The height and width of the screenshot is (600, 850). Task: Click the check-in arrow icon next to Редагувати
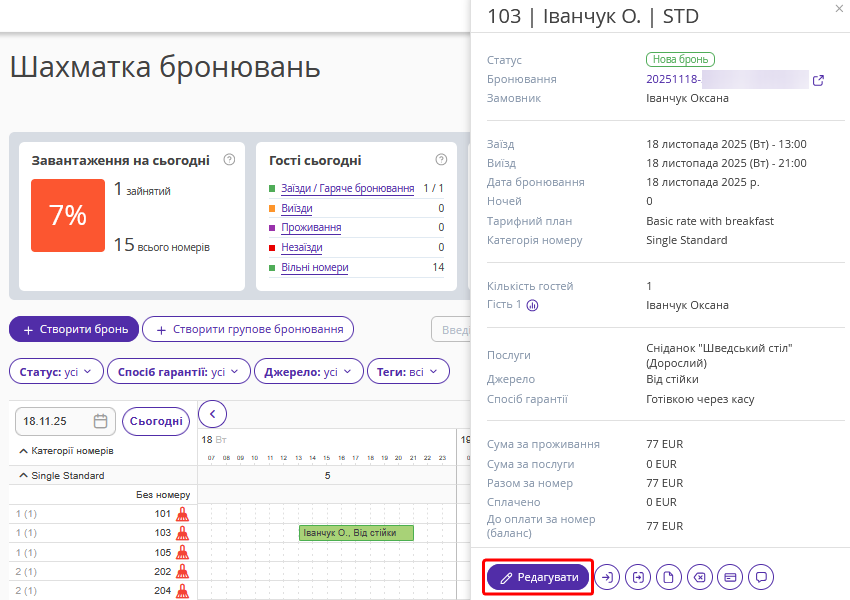607,577
